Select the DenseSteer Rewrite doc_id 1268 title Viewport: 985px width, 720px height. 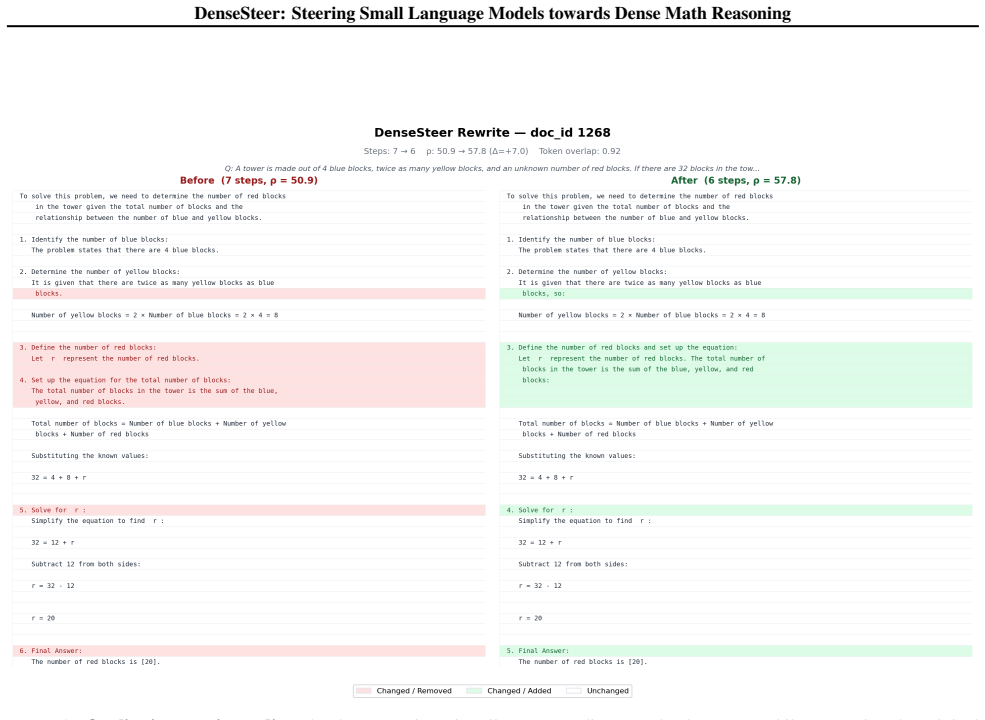pos(492,133)
